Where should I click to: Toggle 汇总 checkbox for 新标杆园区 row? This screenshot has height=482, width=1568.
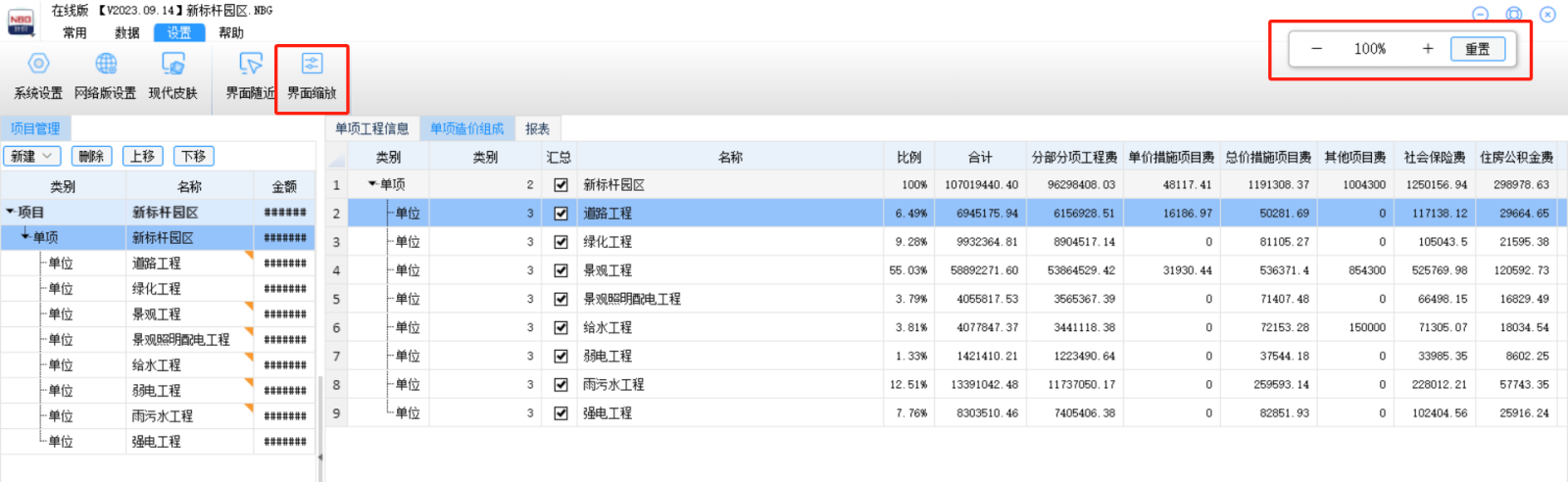pos(561,184)
